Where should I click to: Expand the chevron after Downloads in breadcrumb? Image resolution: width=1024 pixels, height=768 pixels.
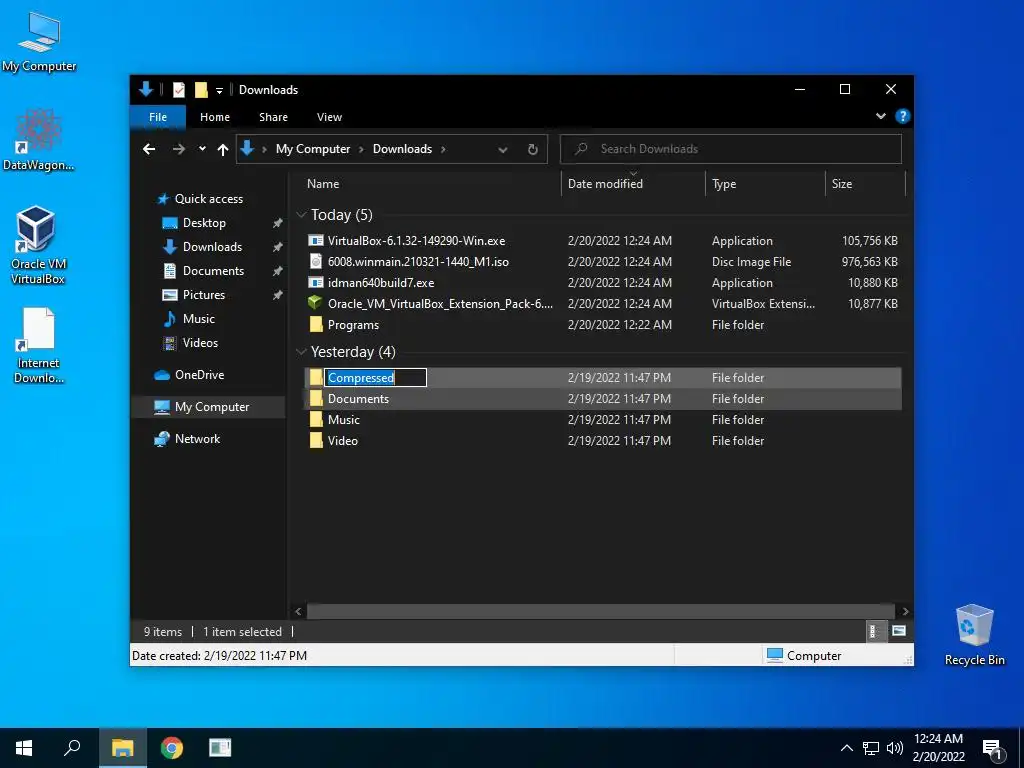point(443,150)
